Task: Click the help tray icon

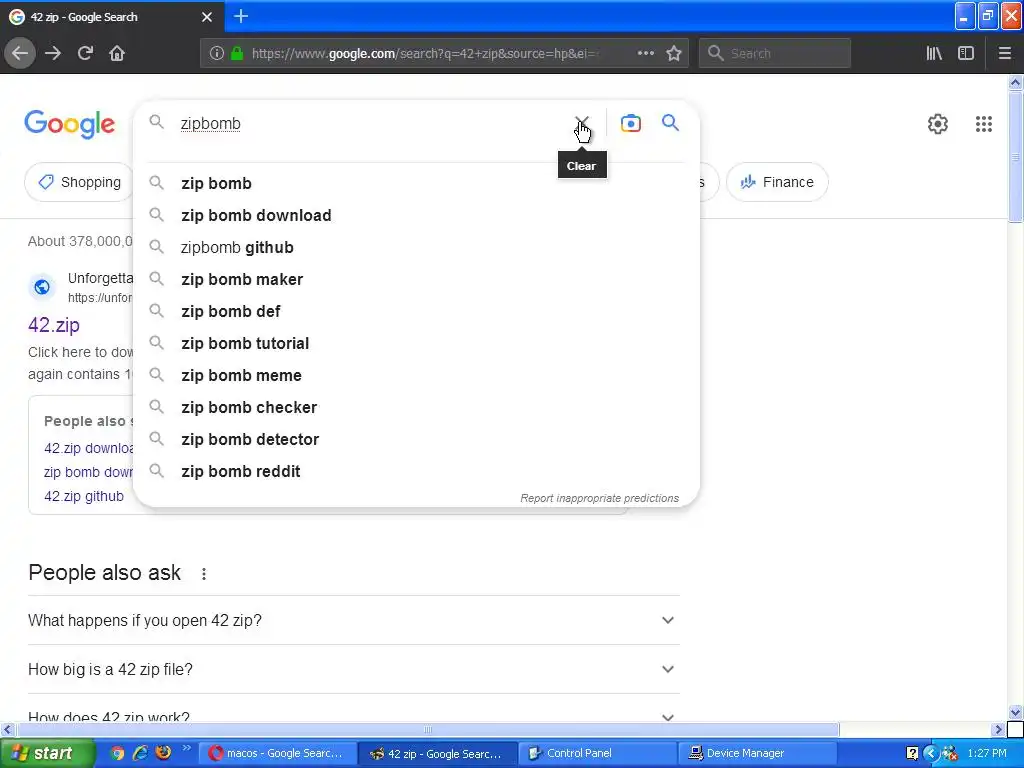Action: [912, 753]
